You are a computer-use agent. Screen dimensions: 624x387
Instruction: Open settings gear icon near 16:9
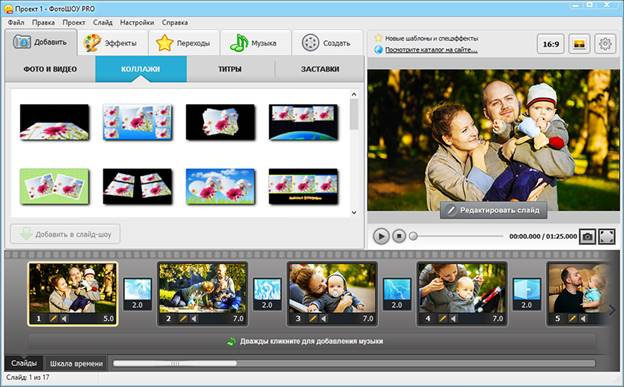pyautogui.click(x=605, y=44)
